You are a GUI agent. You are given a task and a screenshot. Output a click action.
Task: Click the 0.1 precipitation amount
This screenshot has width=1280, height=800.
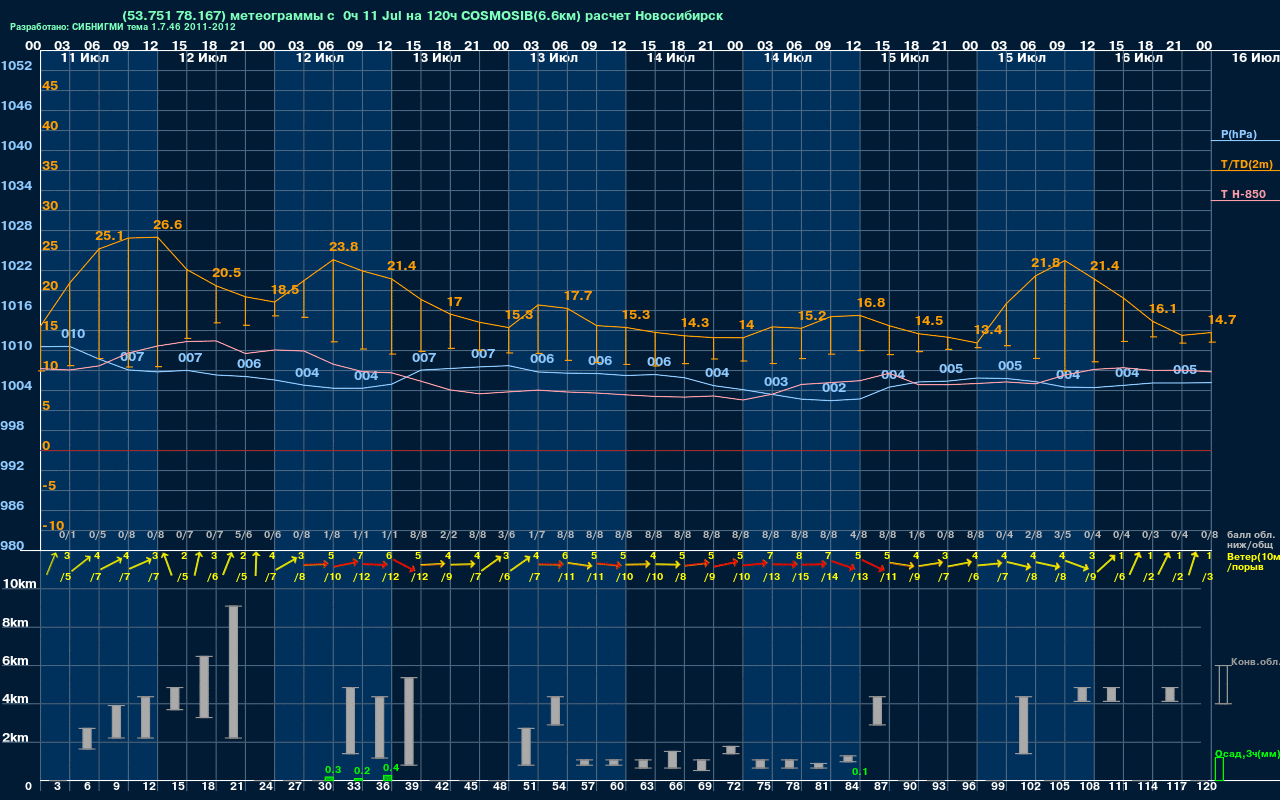[x=859, y=772]
